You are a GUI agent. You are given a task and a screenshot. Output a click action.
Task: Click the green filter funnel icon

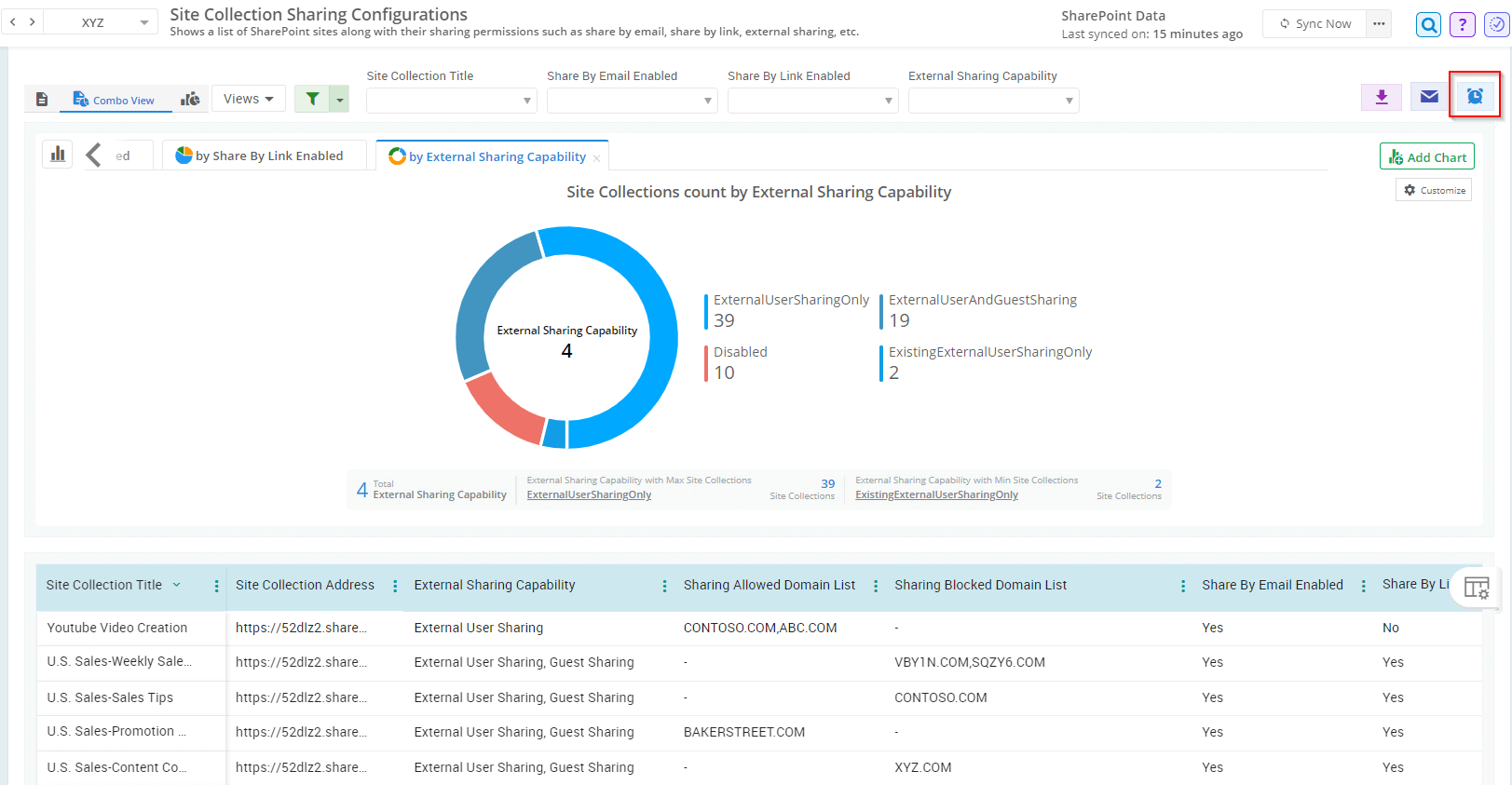(x=313, y=99)
